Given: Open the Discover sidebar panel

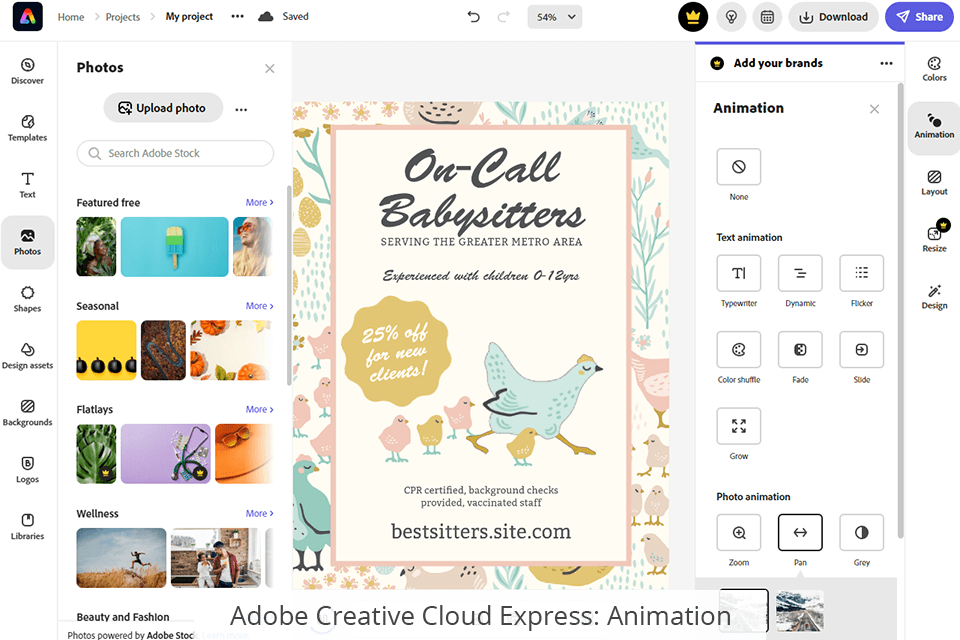Looking at the screenshot, I should [x=28, y=71].
